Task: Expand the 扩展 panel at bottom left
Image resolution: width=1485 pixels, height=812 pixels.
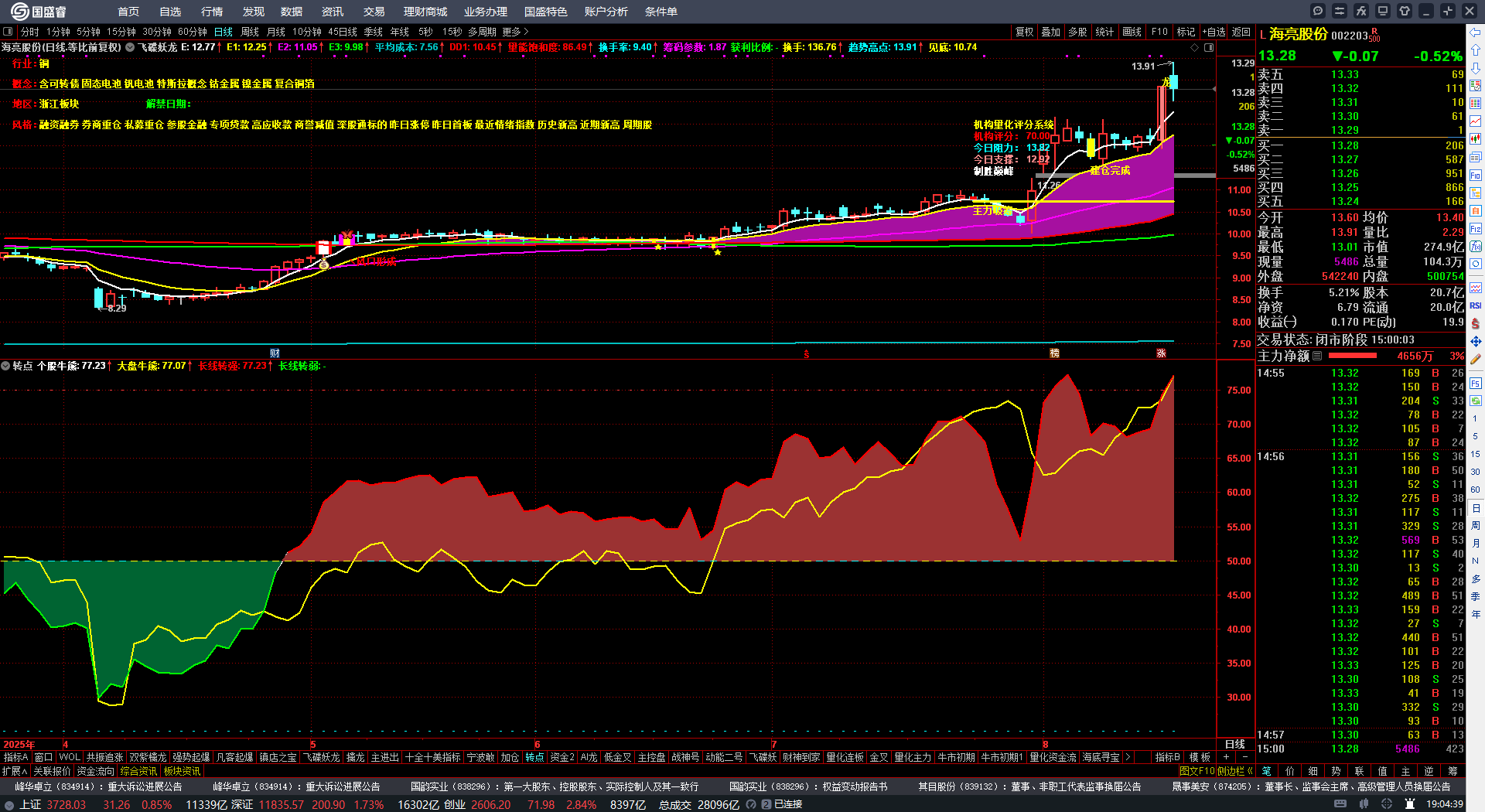Action: [x=15, y=771]
